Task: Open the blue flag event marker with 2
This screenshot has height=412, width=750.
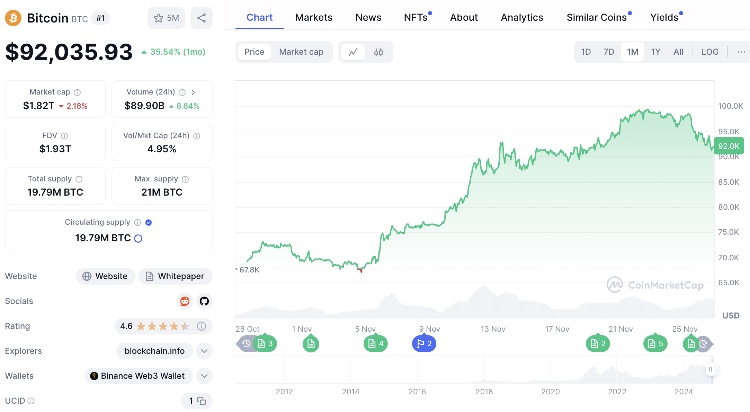Action: click(424, 344)
